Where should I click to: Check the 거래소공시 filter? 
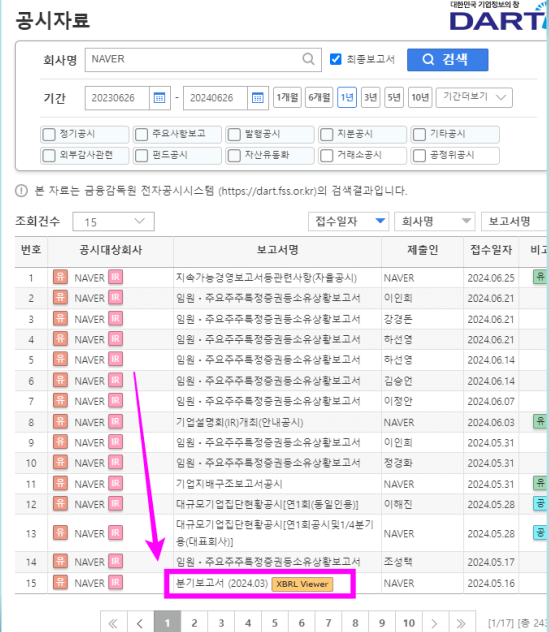click(x=326, y=155)
